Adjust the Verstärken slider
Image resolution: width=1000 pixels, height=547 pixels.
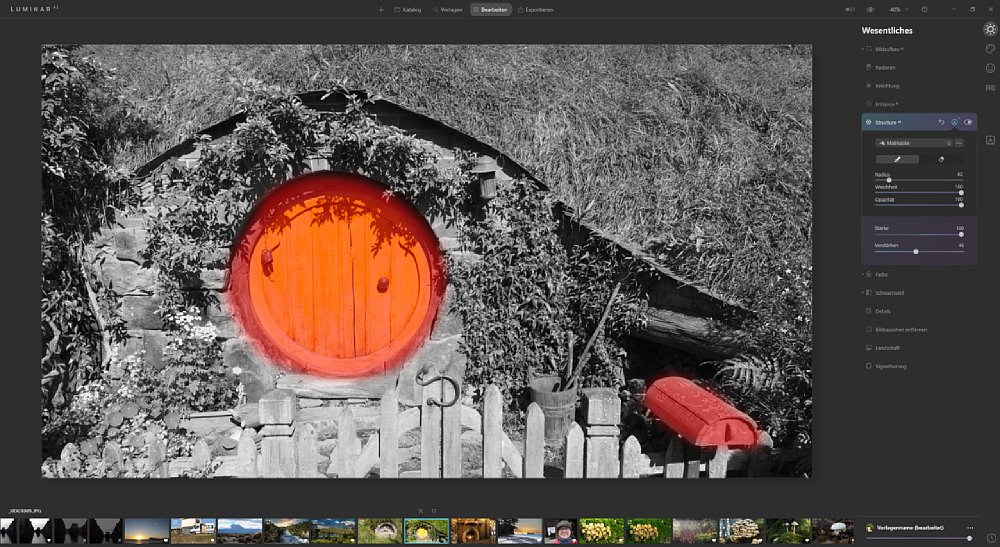tap(918, 251)
